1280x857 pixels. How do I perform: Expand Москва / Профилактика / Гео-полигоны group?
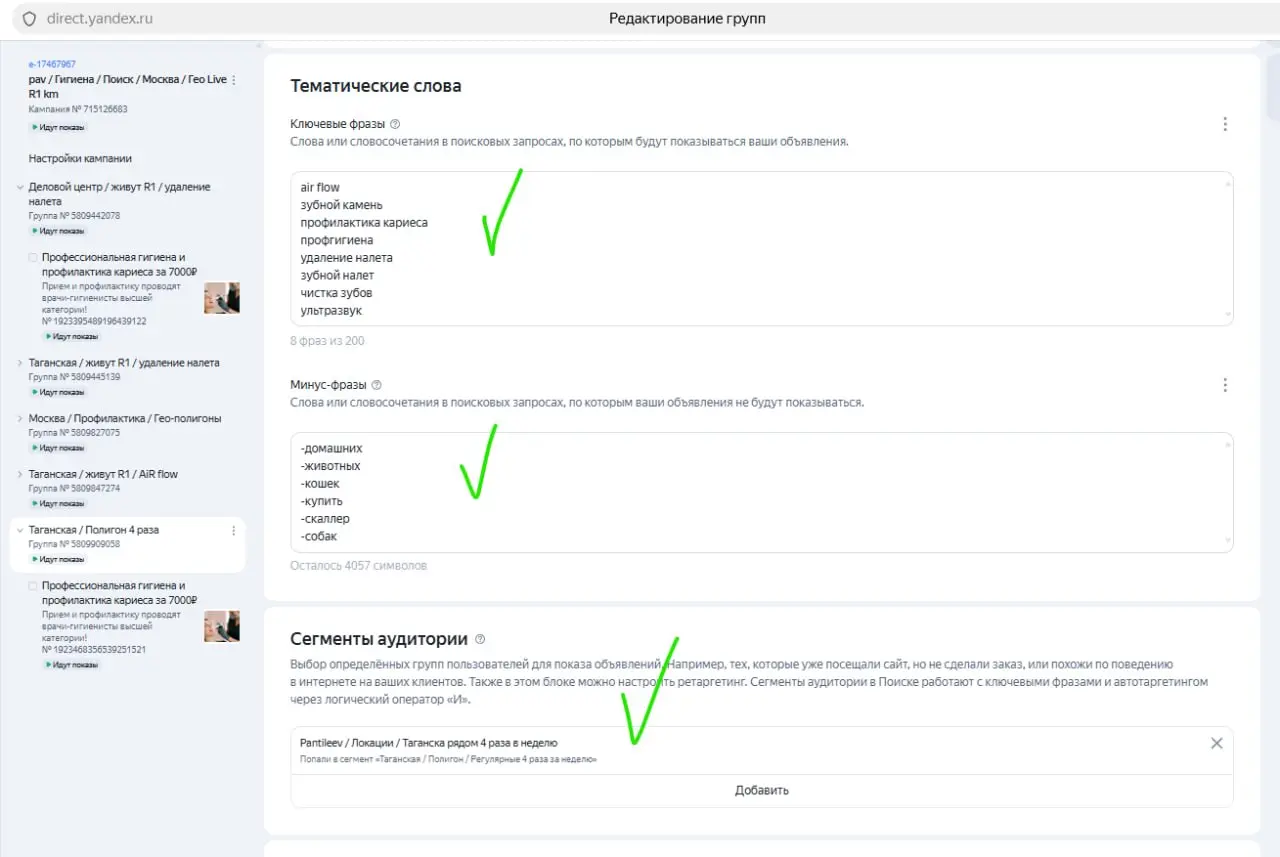click(20, 418)
